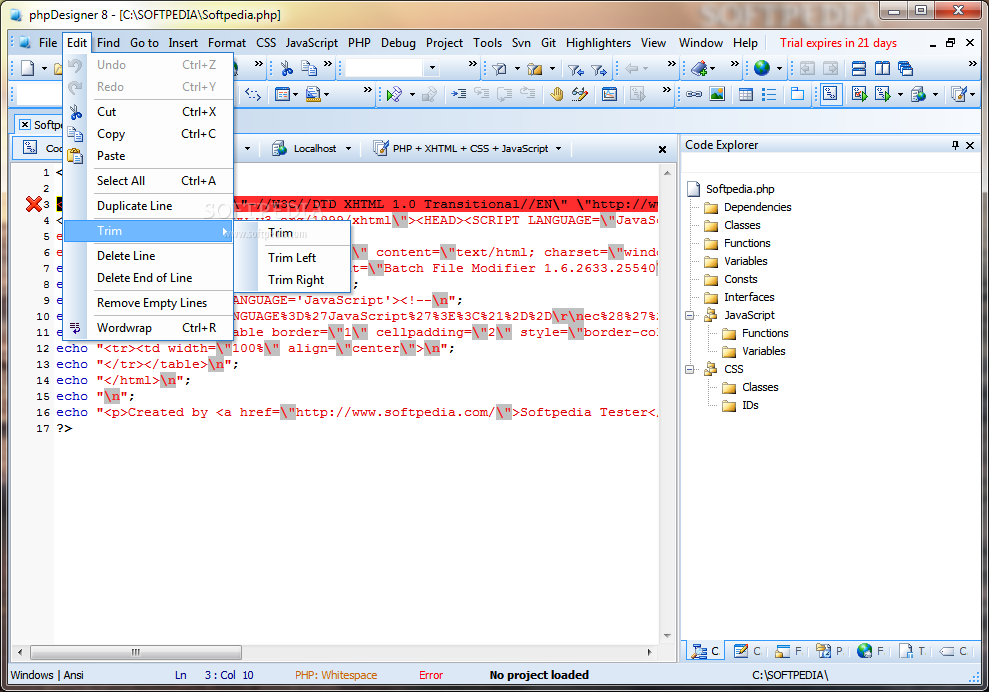
Task: Select the IDs folder under CSS
Action: [750, 405]
